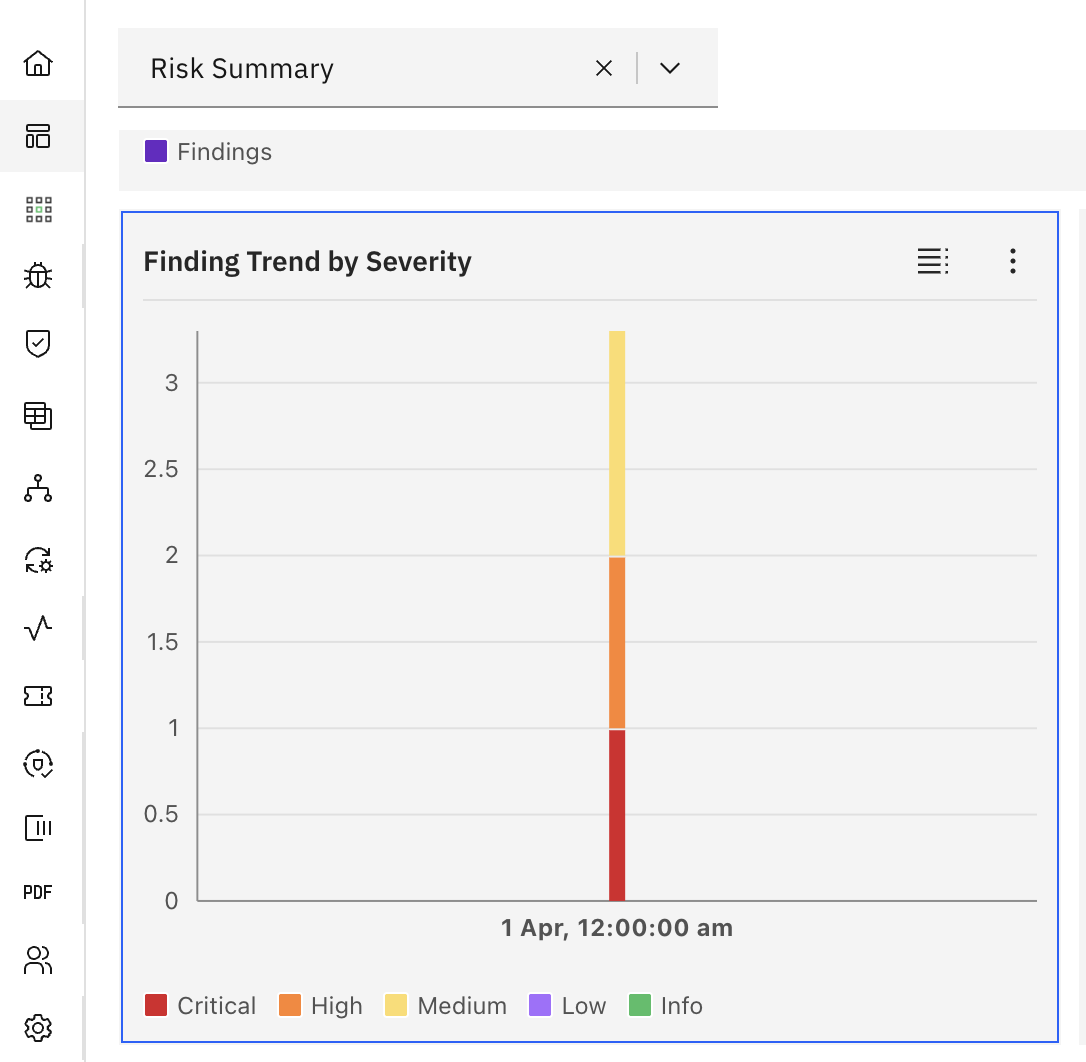Toggle the Critical severity legend item

(200, 1006)
